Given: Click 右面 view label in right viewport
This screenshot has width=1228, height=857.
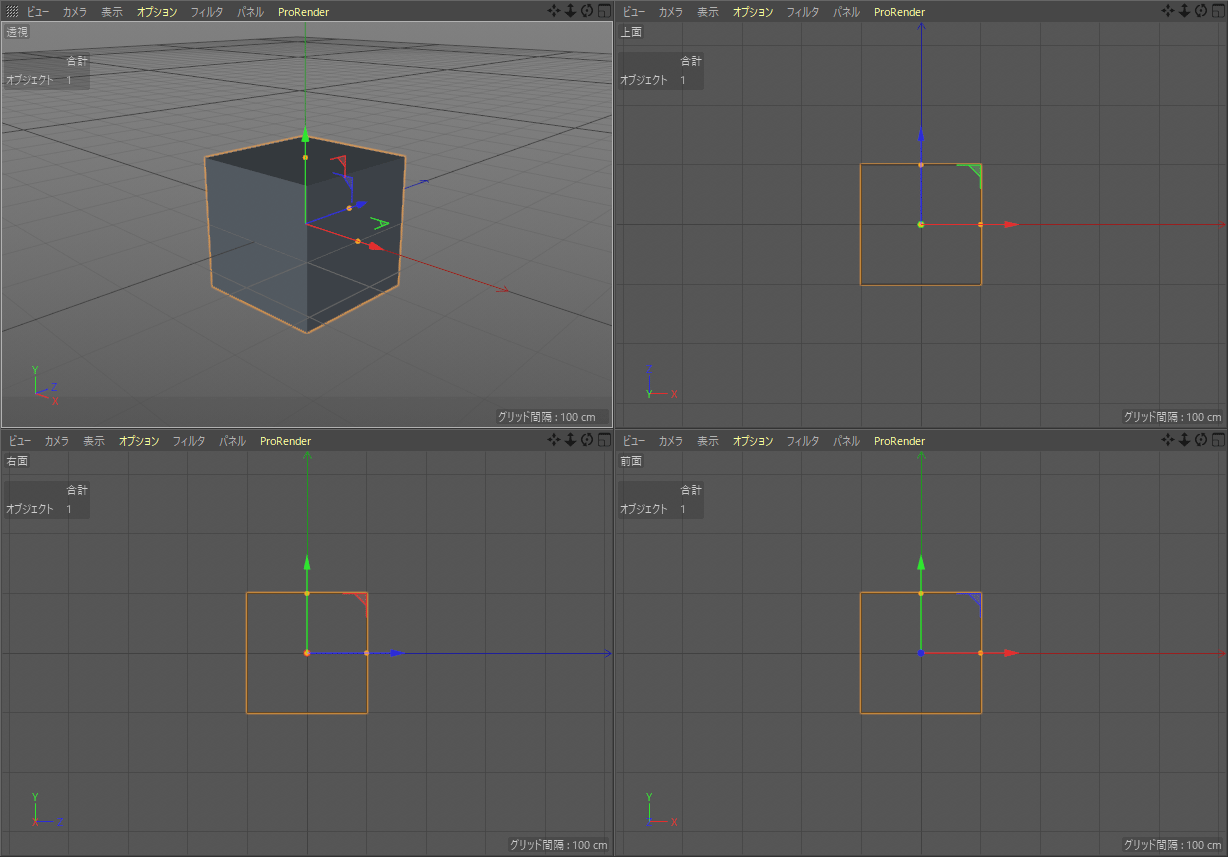Looking at the screenshot, I should pos(17,461).
